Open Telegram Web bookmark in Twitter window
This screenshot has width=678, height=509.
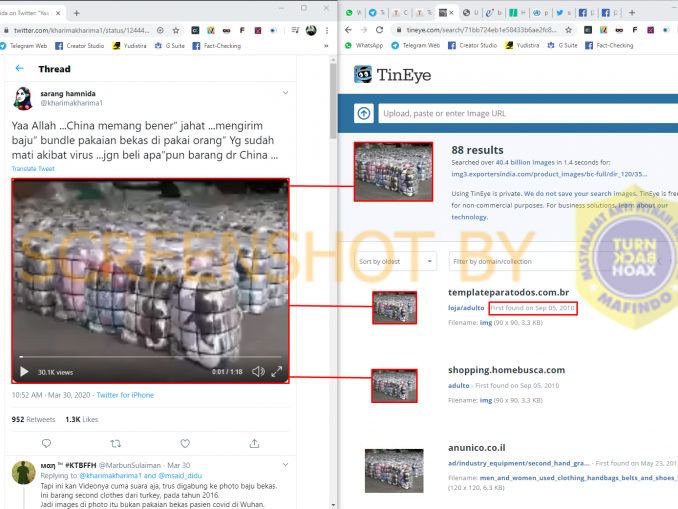coord(24,46)
